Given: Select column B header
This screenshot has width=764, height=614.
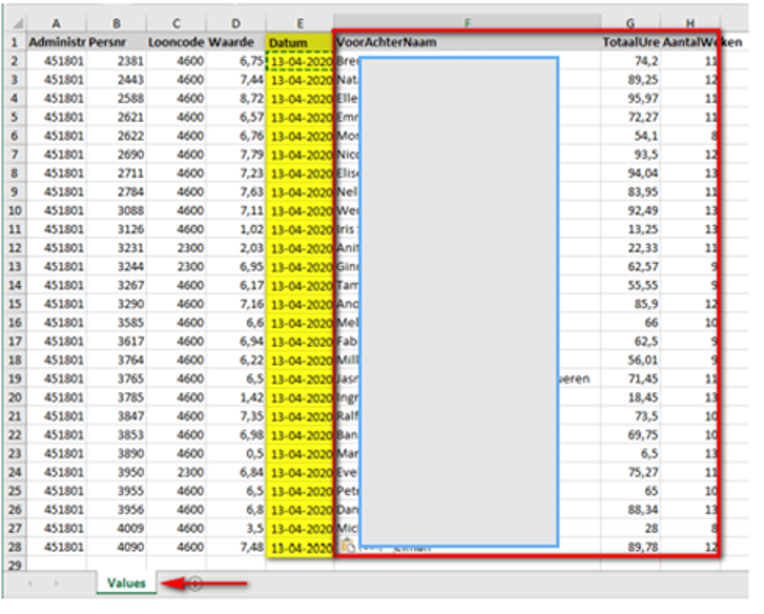Looking at the screenshot, I should 117,23.
